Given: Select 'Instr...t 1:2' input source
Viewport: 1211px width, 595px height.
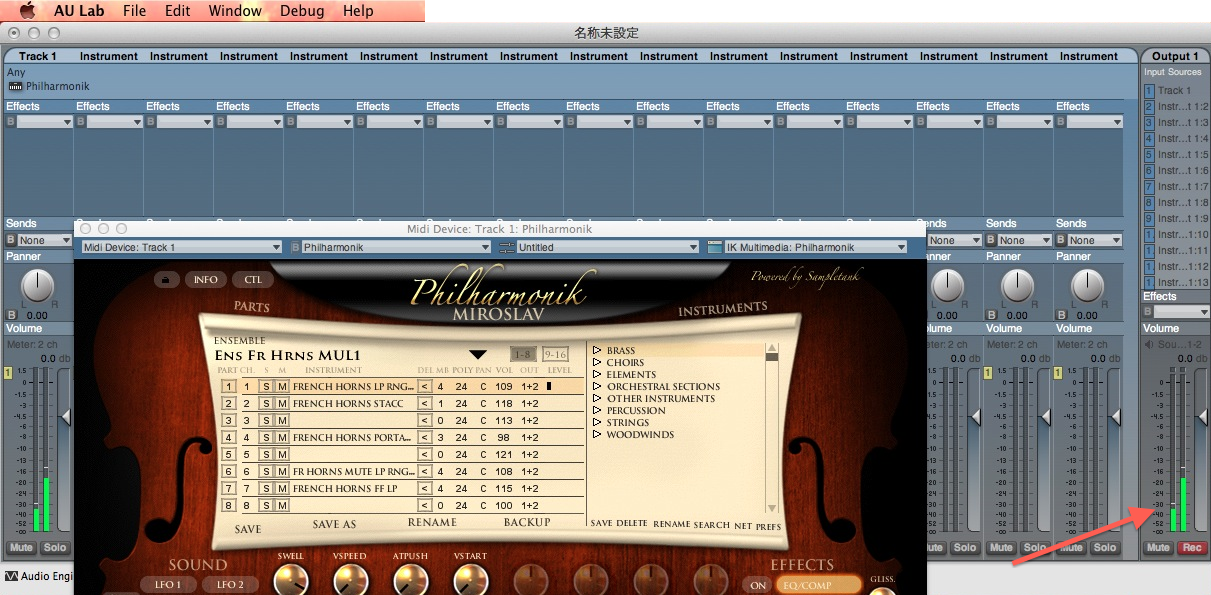Looking at the screenshot, I should [x=1183, y=107].
